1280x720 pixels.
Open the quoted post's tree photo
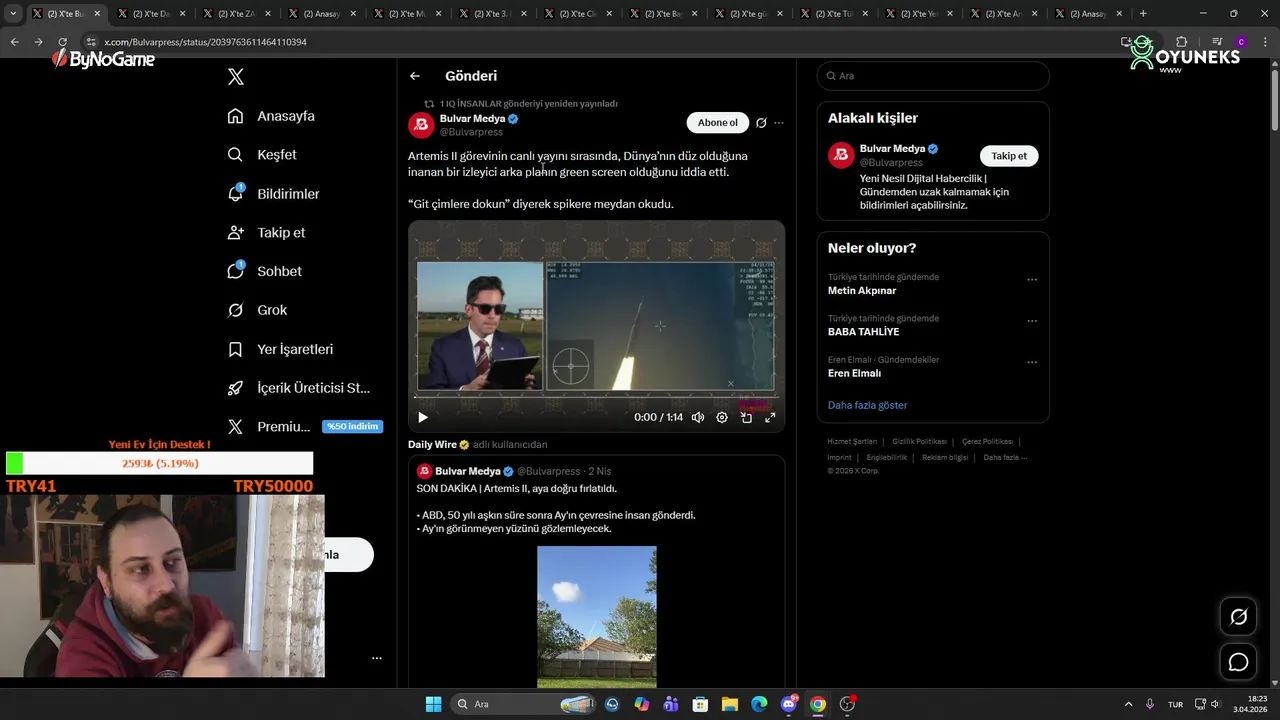[597, 617]
